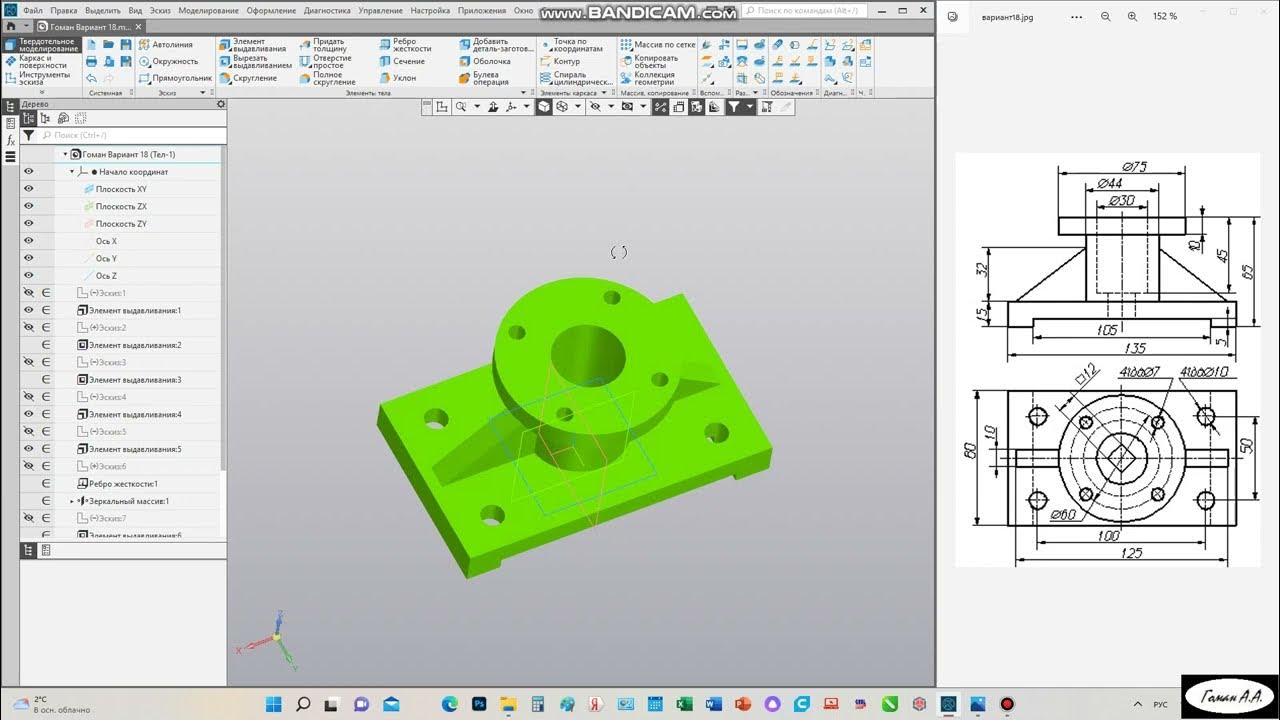Open the Приложения menu
The height and width of the screenshot is (720, 1280).
pos(481,10)
